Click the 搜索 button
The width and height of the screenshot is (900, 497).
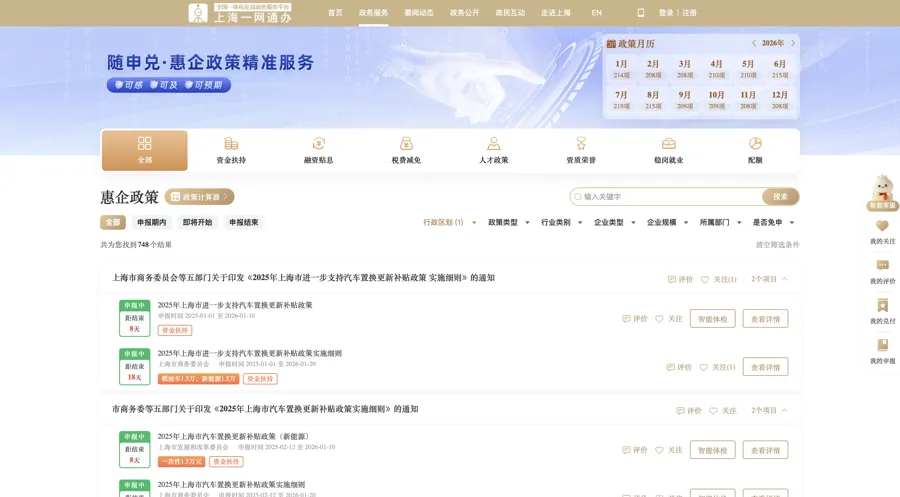780,197
